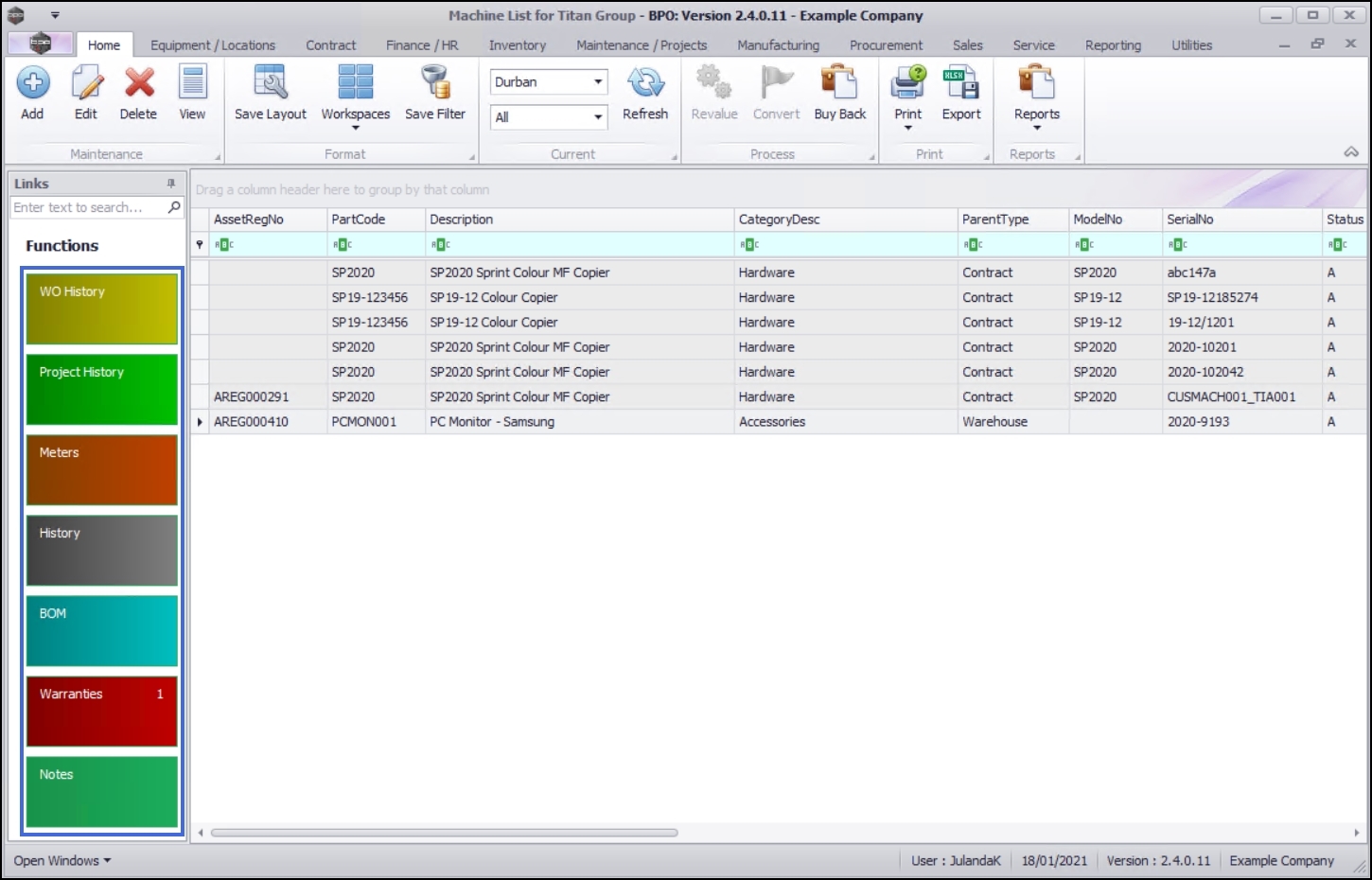Sort by AssetRegNo column header
The width and height of the screenshot is (1372, 880).
point(269,220)
